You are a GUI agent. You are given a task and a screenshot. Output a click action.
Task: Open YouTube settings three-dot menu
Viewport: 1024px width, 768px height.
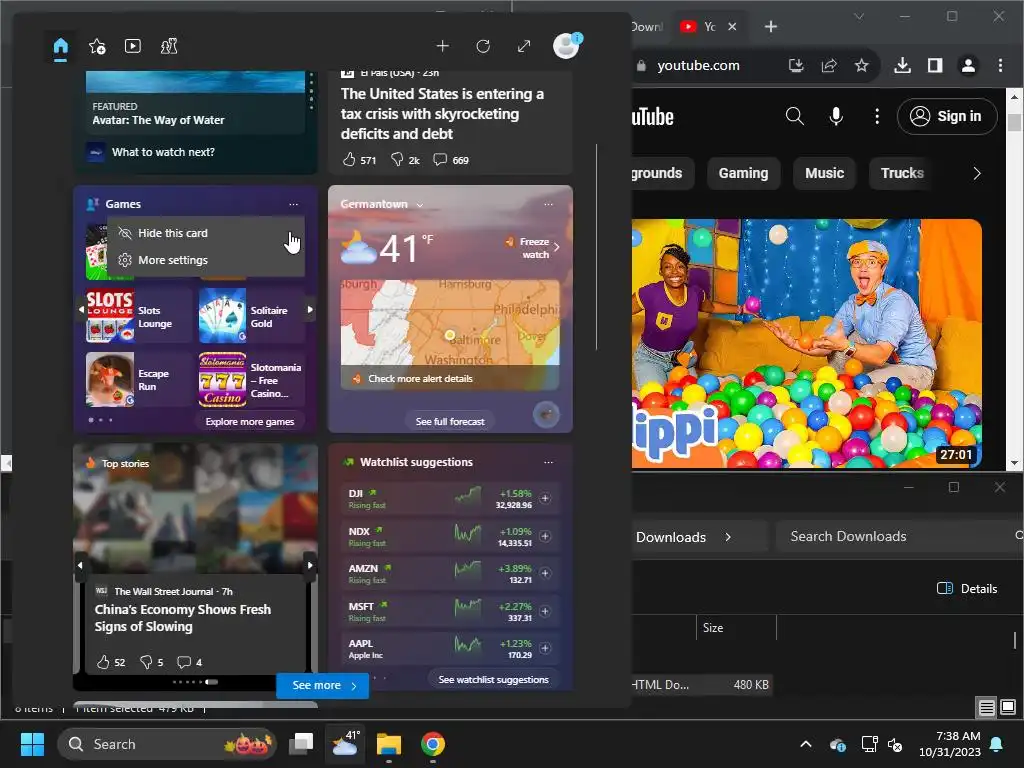(x=877, y=116)
